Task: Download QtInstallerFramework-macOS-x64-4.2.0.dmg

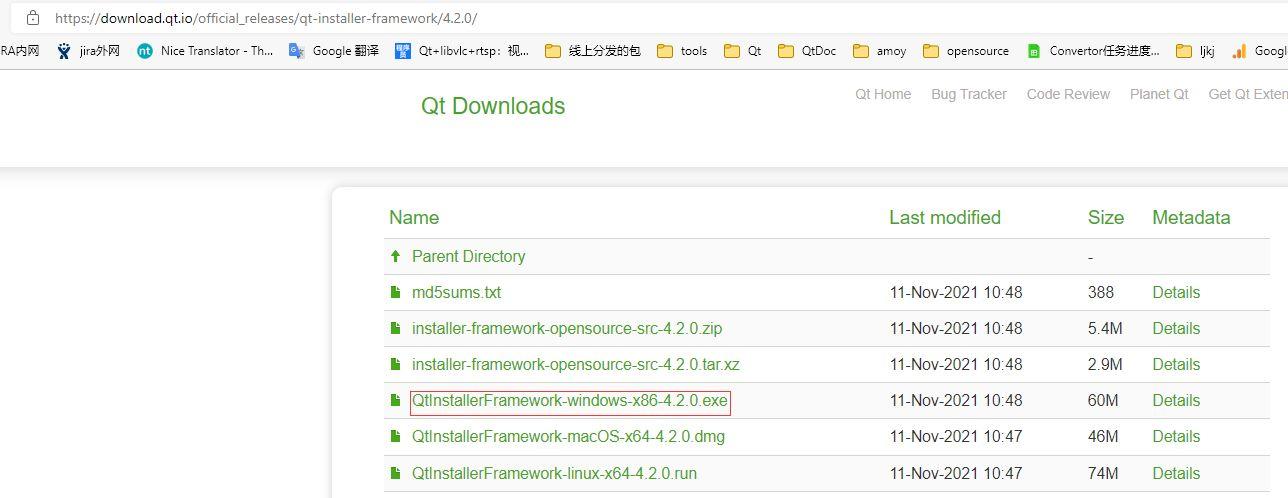Action: click(568, 437)
